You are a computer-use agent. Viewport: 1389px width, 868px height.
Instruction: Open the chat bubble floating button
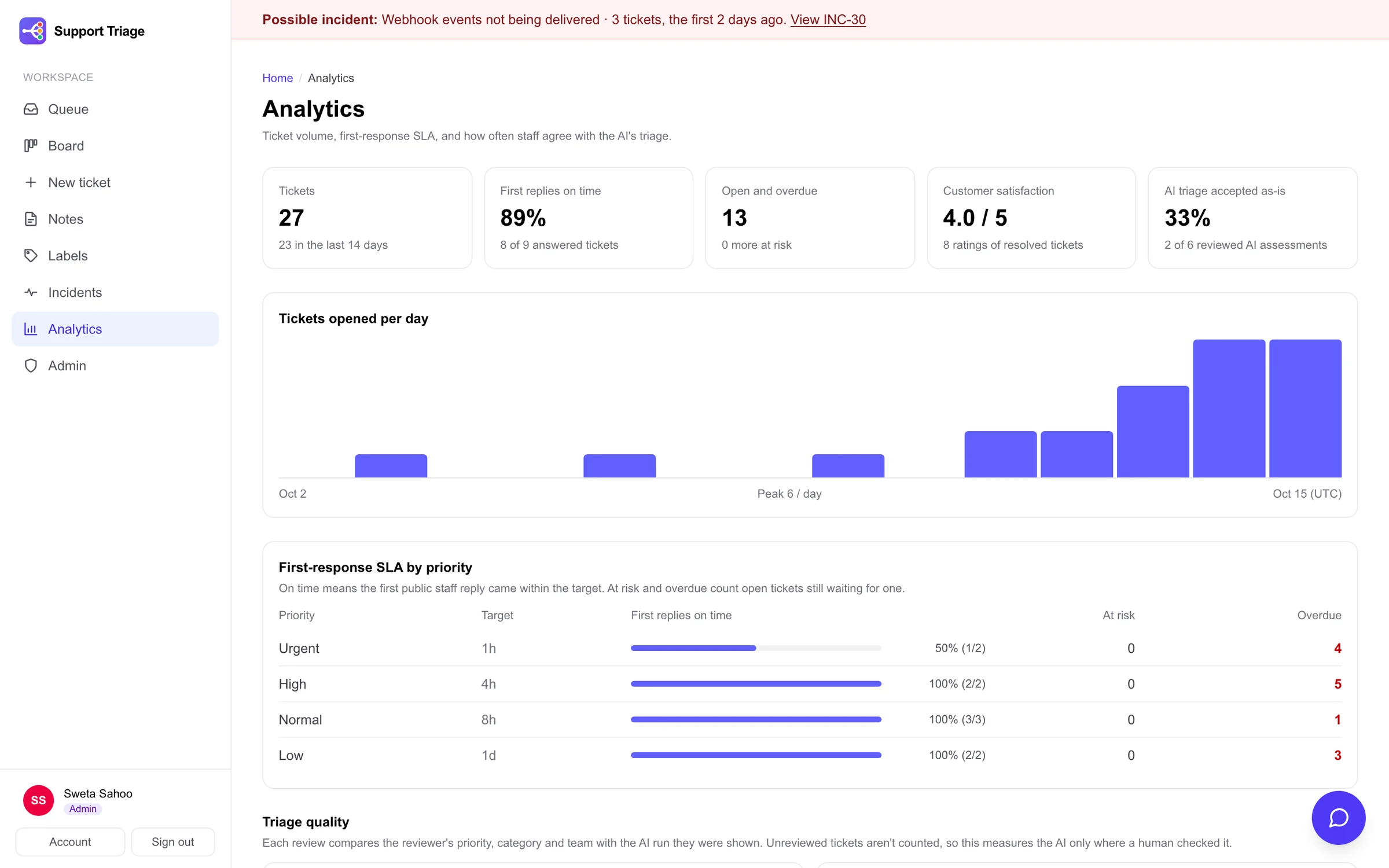[x=1338, y=818]
